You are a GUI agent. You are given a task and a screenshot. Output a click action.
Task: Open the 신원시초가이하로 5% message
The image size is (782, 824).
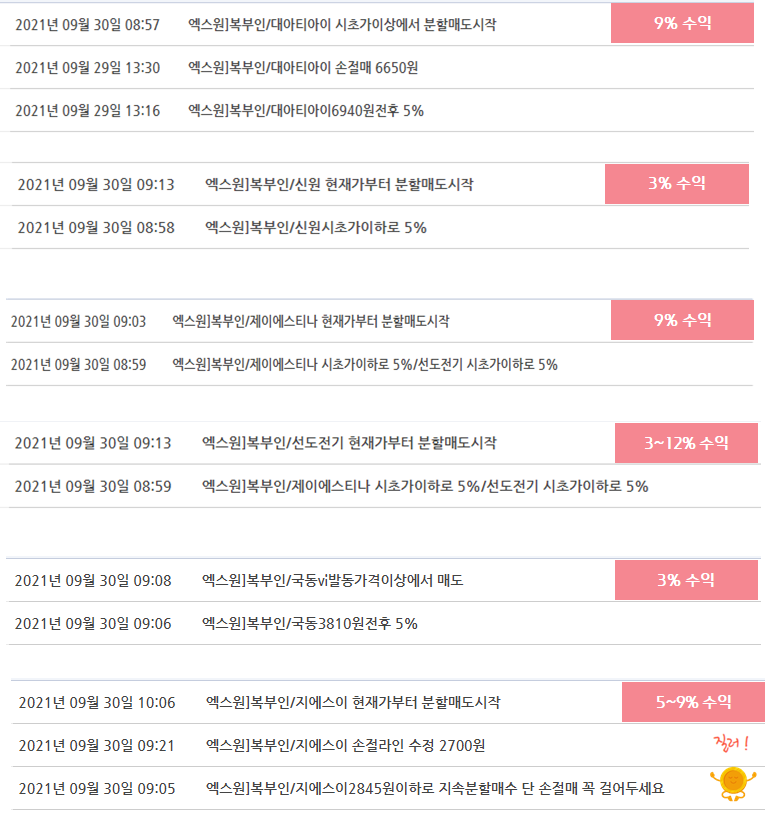coord(316,228)
